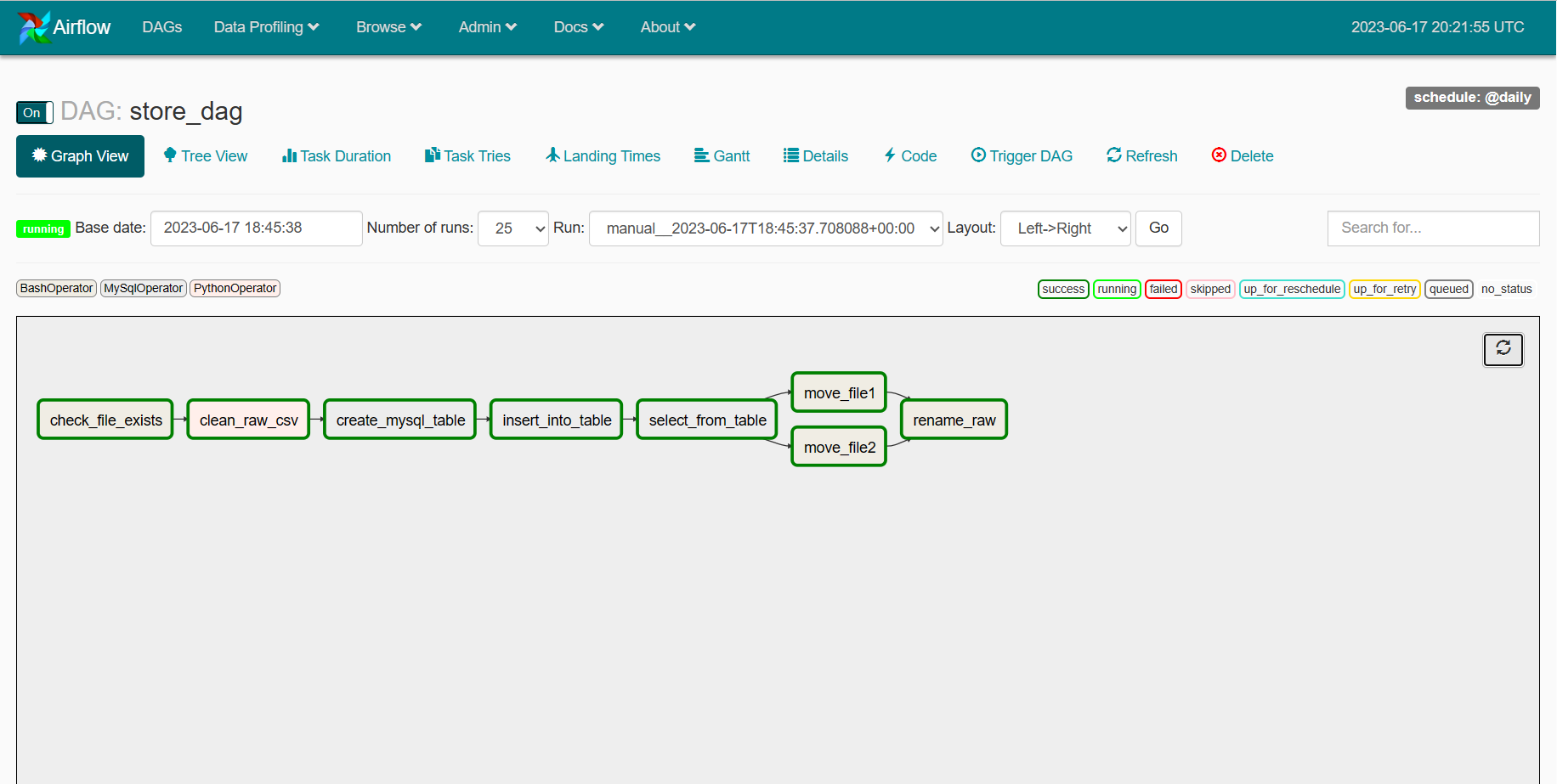This screenshot has height=784, width=1557.
Task: Click the Search for task field
Action: click(1434, 228)
